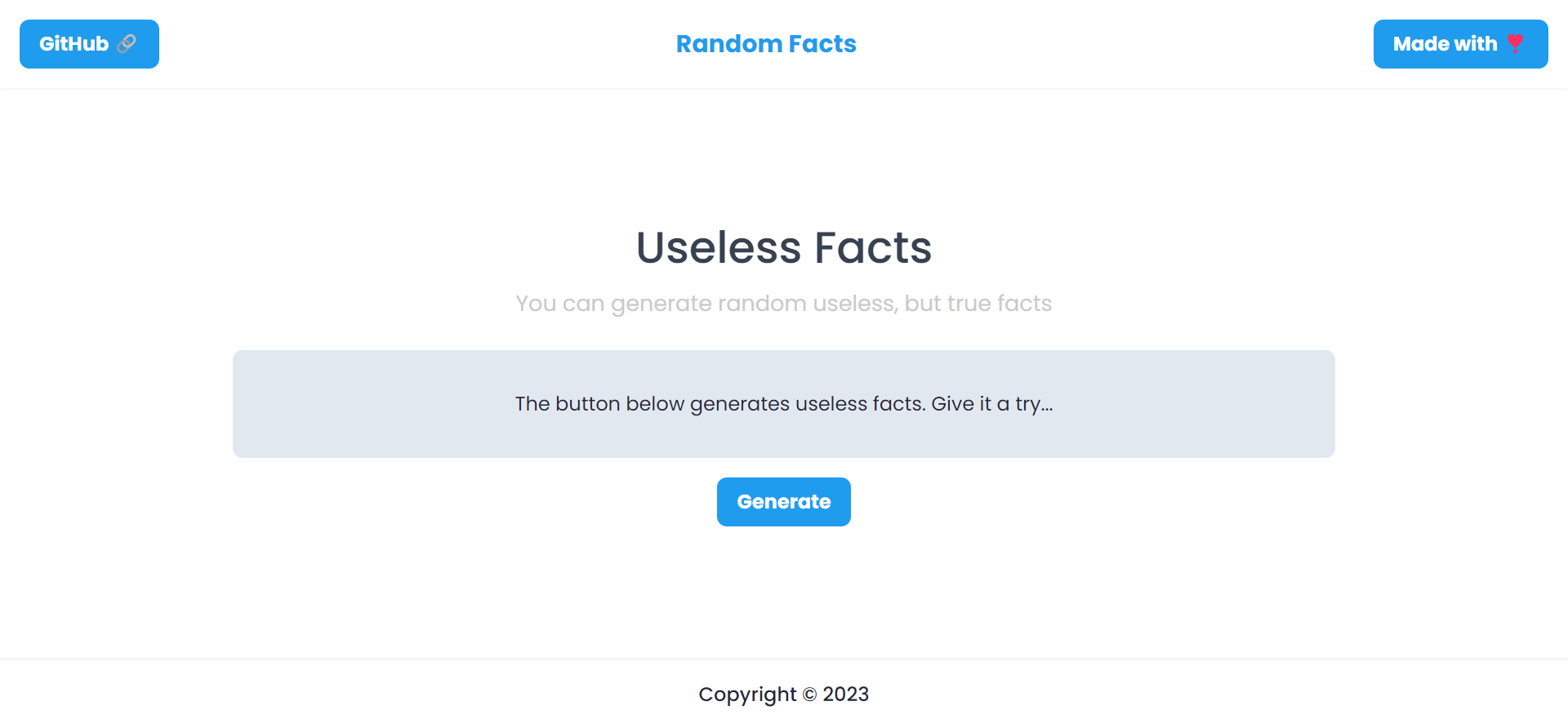The image size is (1568, 728).
Task: Click the chain link icon beside GitHub
Action: click(x=126, y=43)
